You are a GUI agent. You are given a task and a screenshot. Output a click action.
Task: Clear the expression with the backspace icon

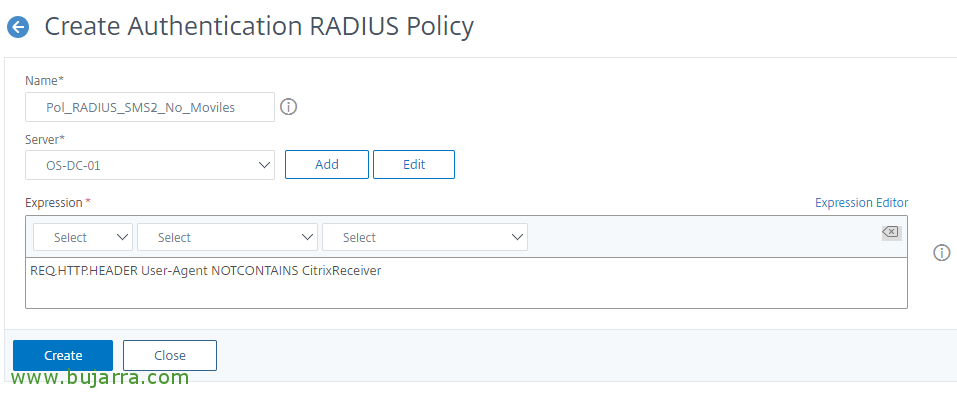891,232
